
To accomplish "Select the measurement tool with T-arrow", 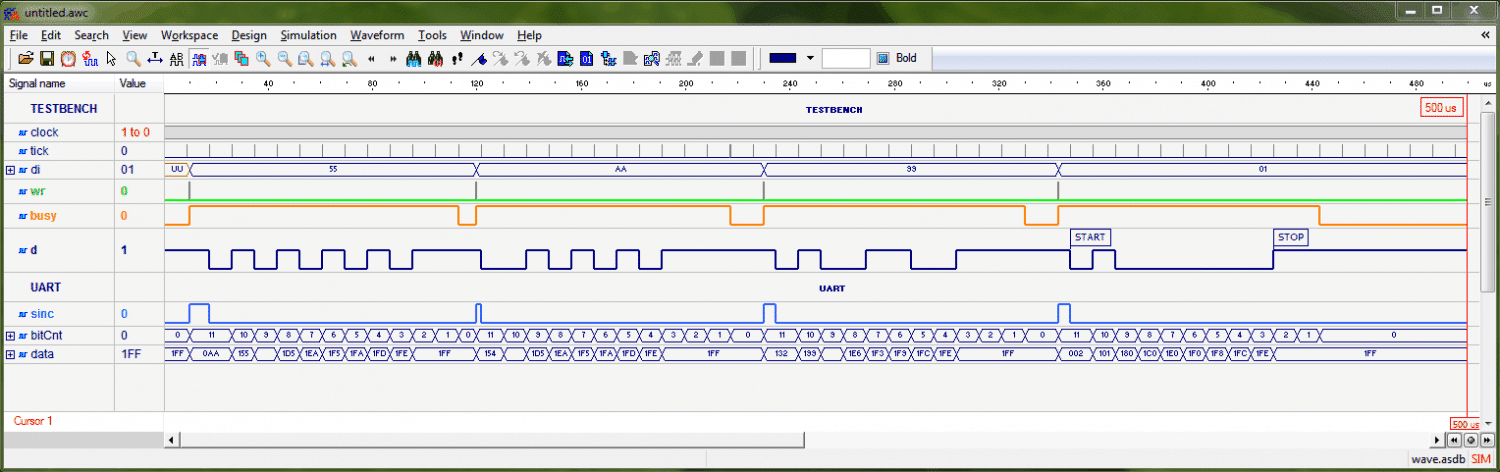I will tap(155, 59).
